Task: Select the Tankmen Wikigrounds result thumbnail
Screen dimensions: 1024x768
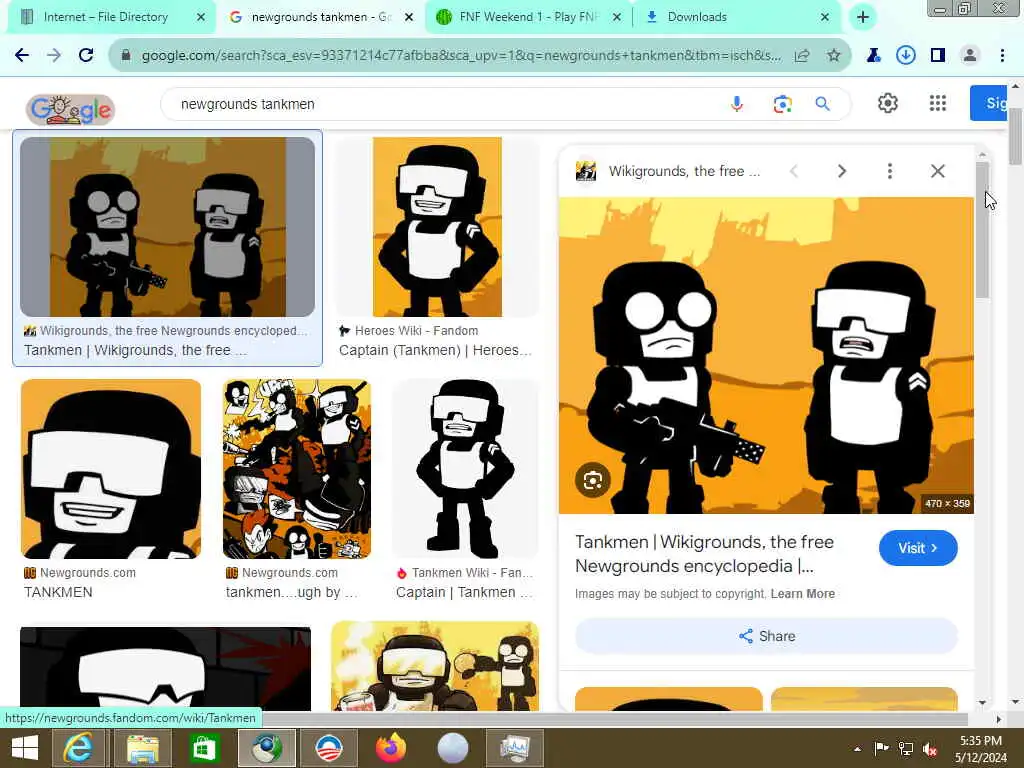Action: tap(167, 227)
